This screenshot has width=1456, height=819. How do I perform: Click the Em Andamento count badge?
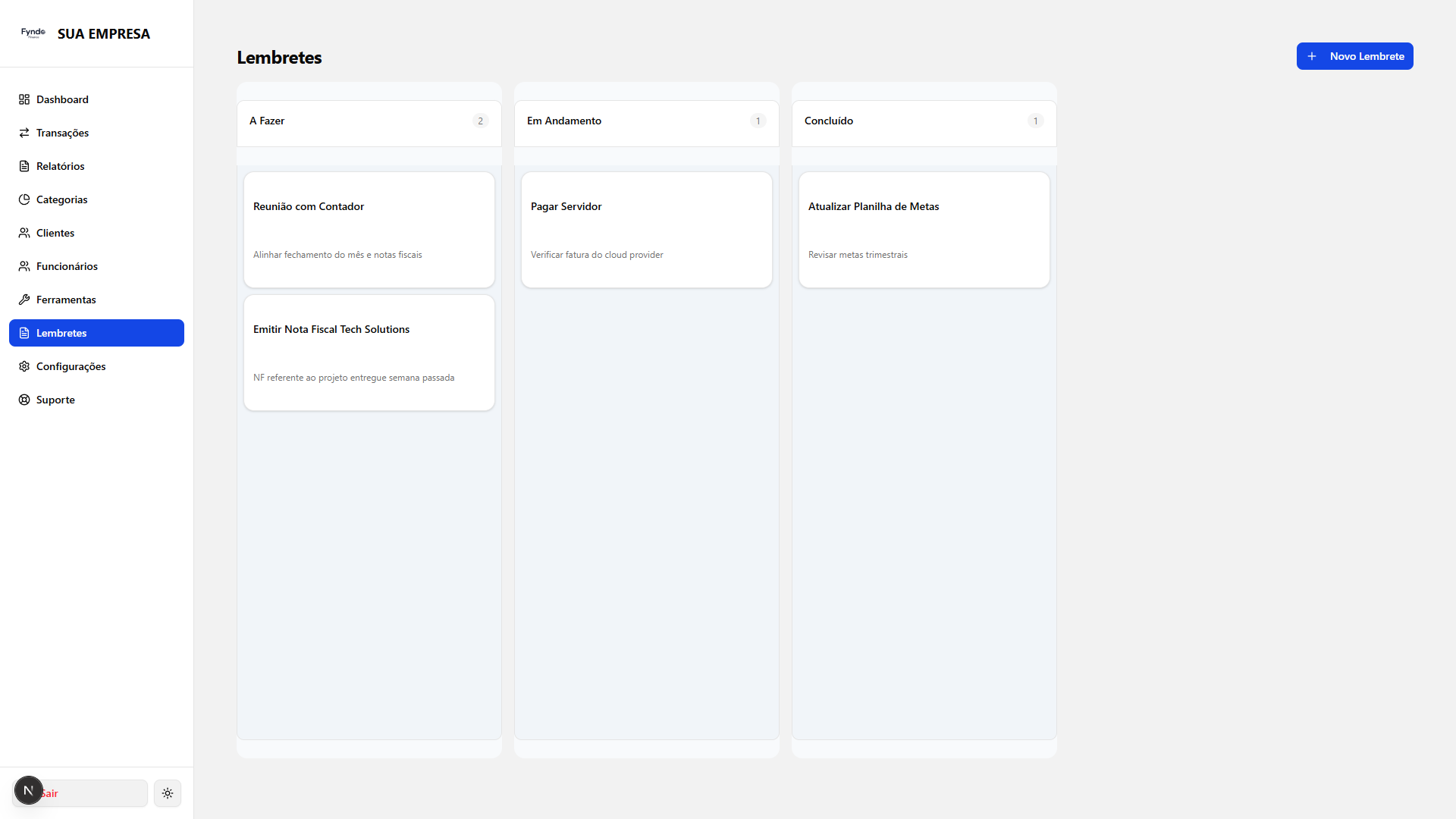(758, 121)
